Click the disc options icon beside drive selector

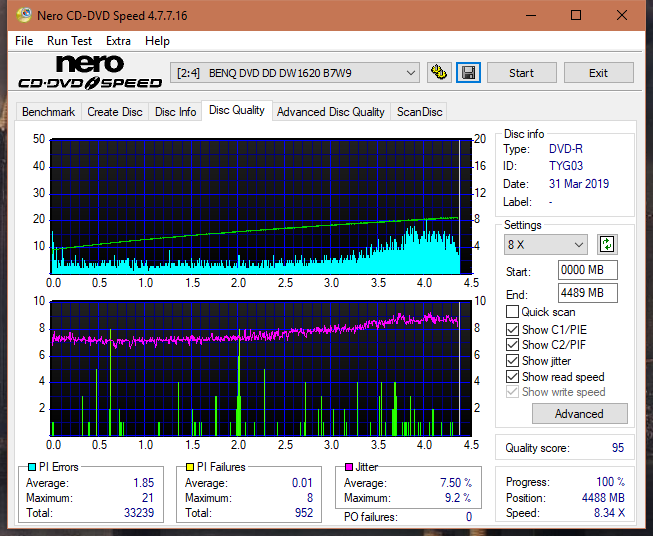tap(438, 73)
